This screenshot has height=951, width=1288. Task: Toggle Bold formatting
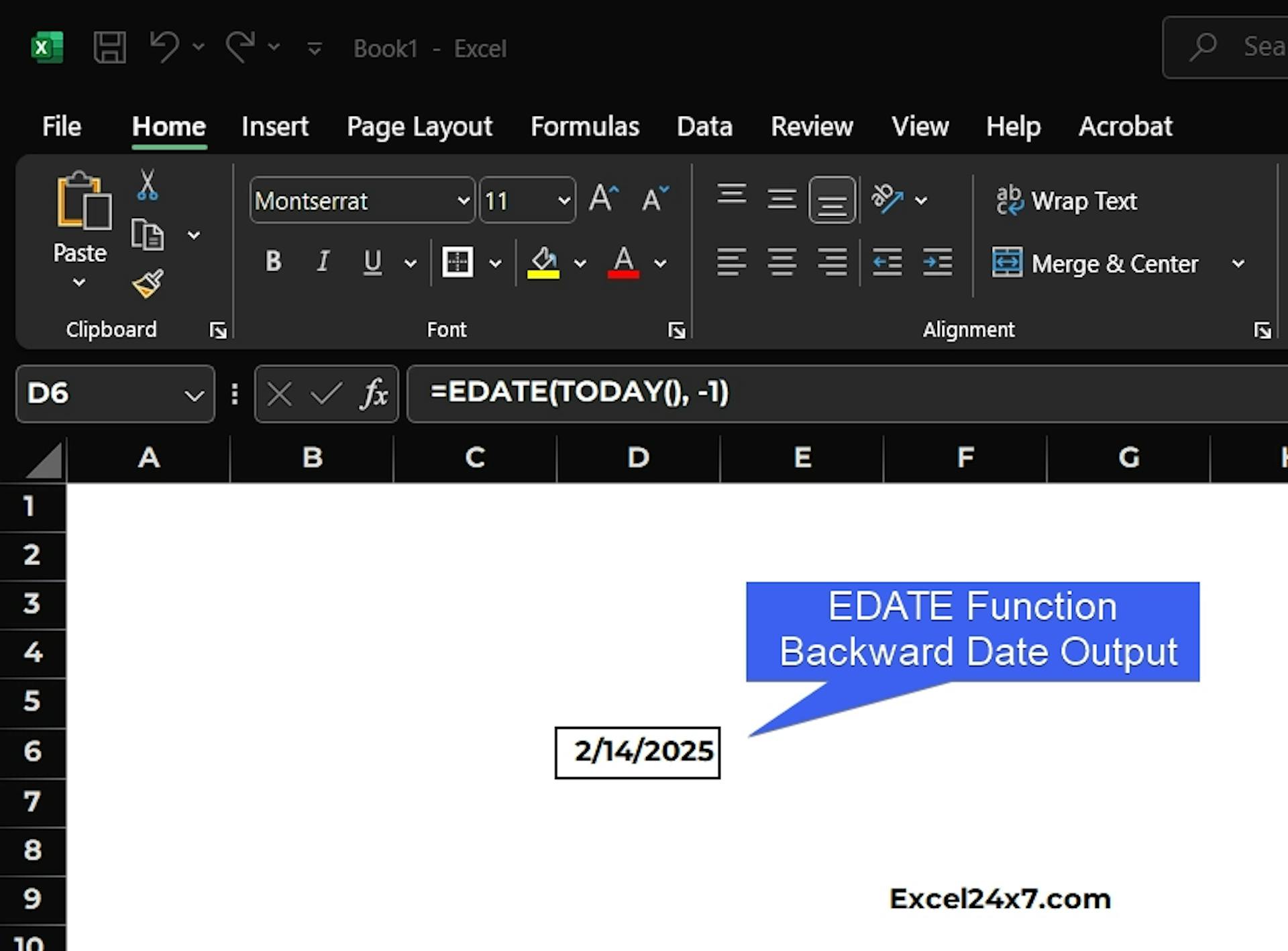pyautogui.click(x=273, y=262)
